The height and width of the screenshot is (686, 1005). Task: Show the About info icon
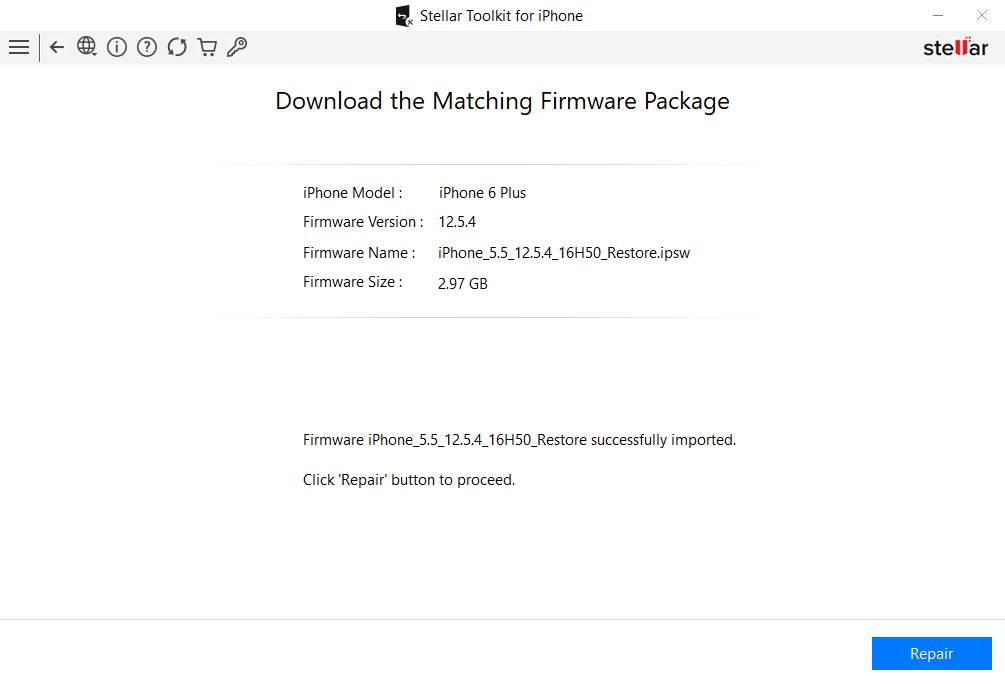tap(117, 47)
